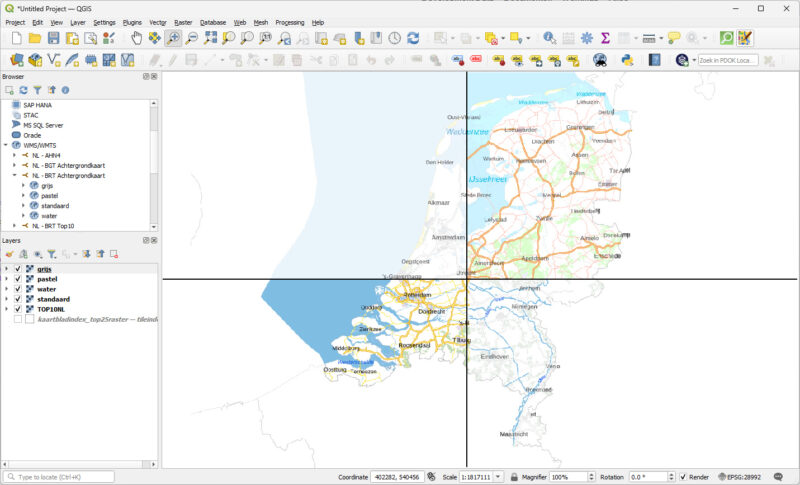The width and height of the screenshot is (800, 485).
Task: Open the Python Console icon
Action: 627,60
